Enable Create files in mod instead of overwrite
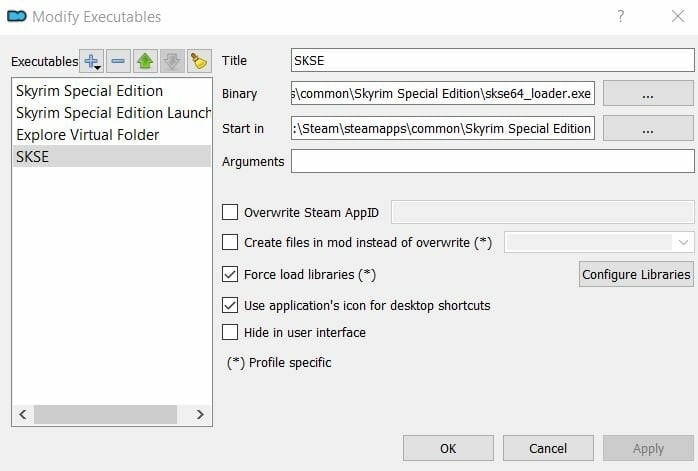This screenshot has height=471, width=698. pos(230,243)
